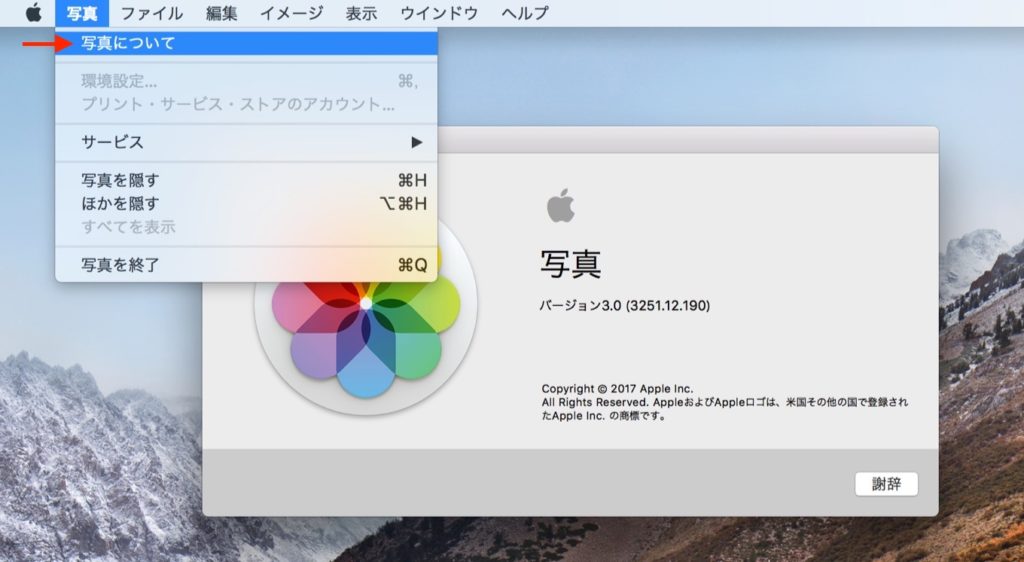1024x562 pixels.
Task: Open the ウインドウ menu
Action: coord(439,13)
